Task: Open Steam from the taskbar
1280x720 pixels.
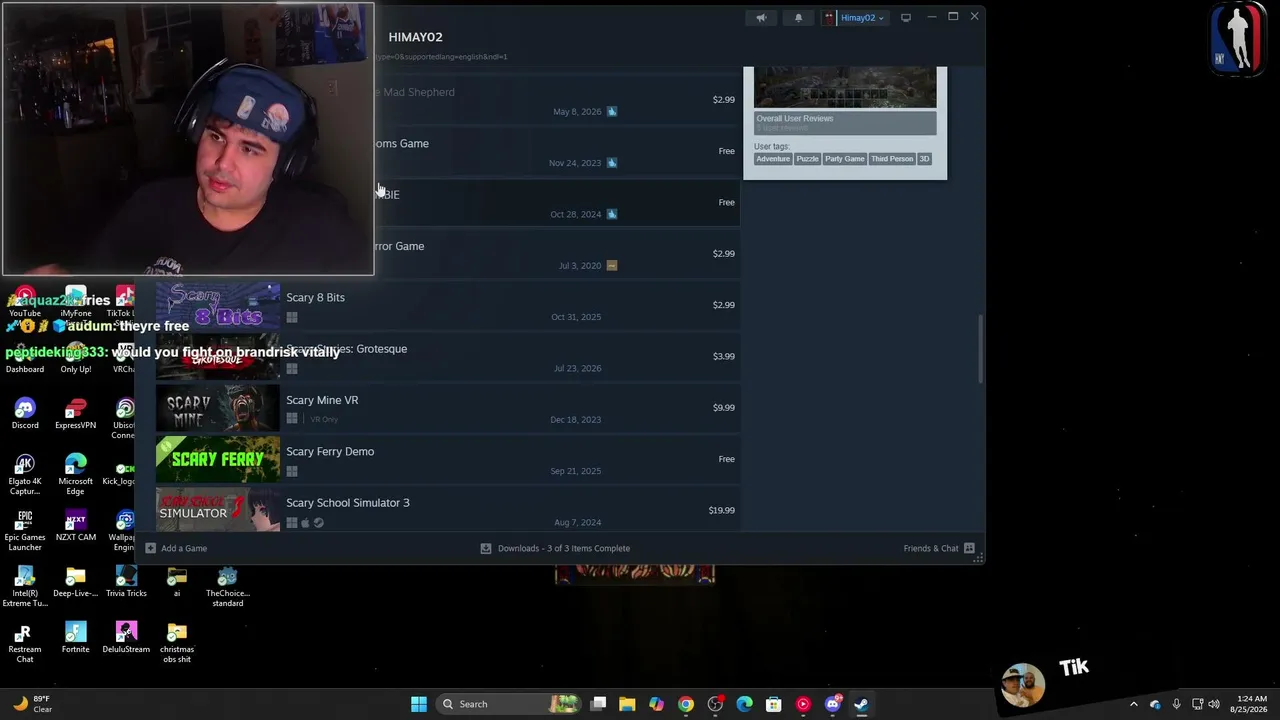Action: tap(861, 704)
